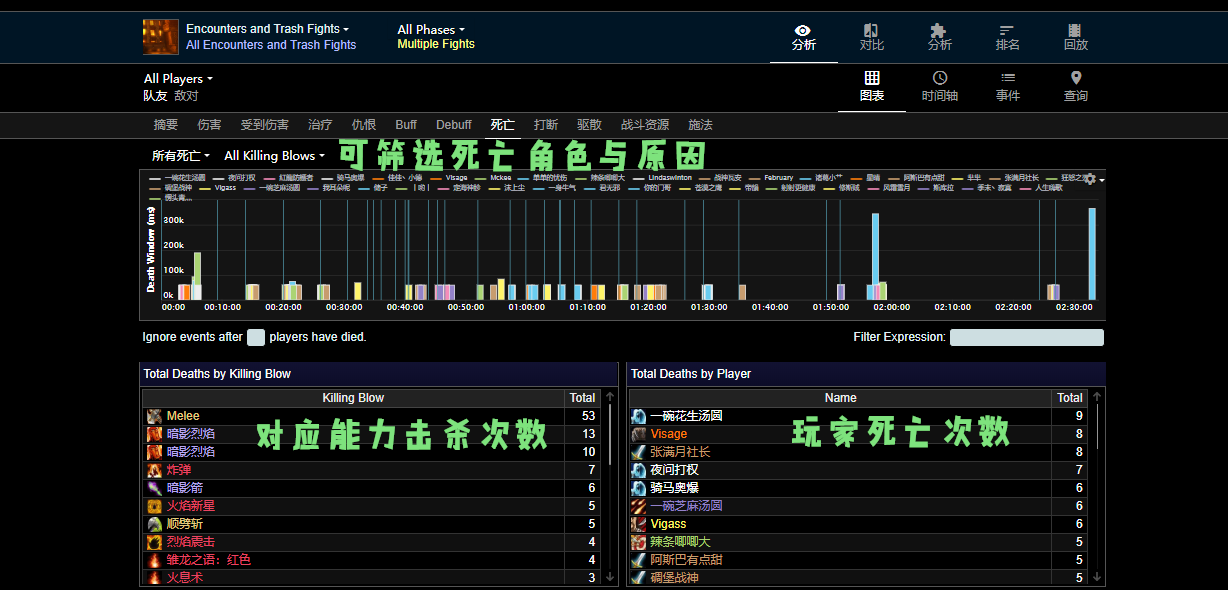Open the Debuff tab
This screenshot has height=590, width=1228.
click(453, 125)
